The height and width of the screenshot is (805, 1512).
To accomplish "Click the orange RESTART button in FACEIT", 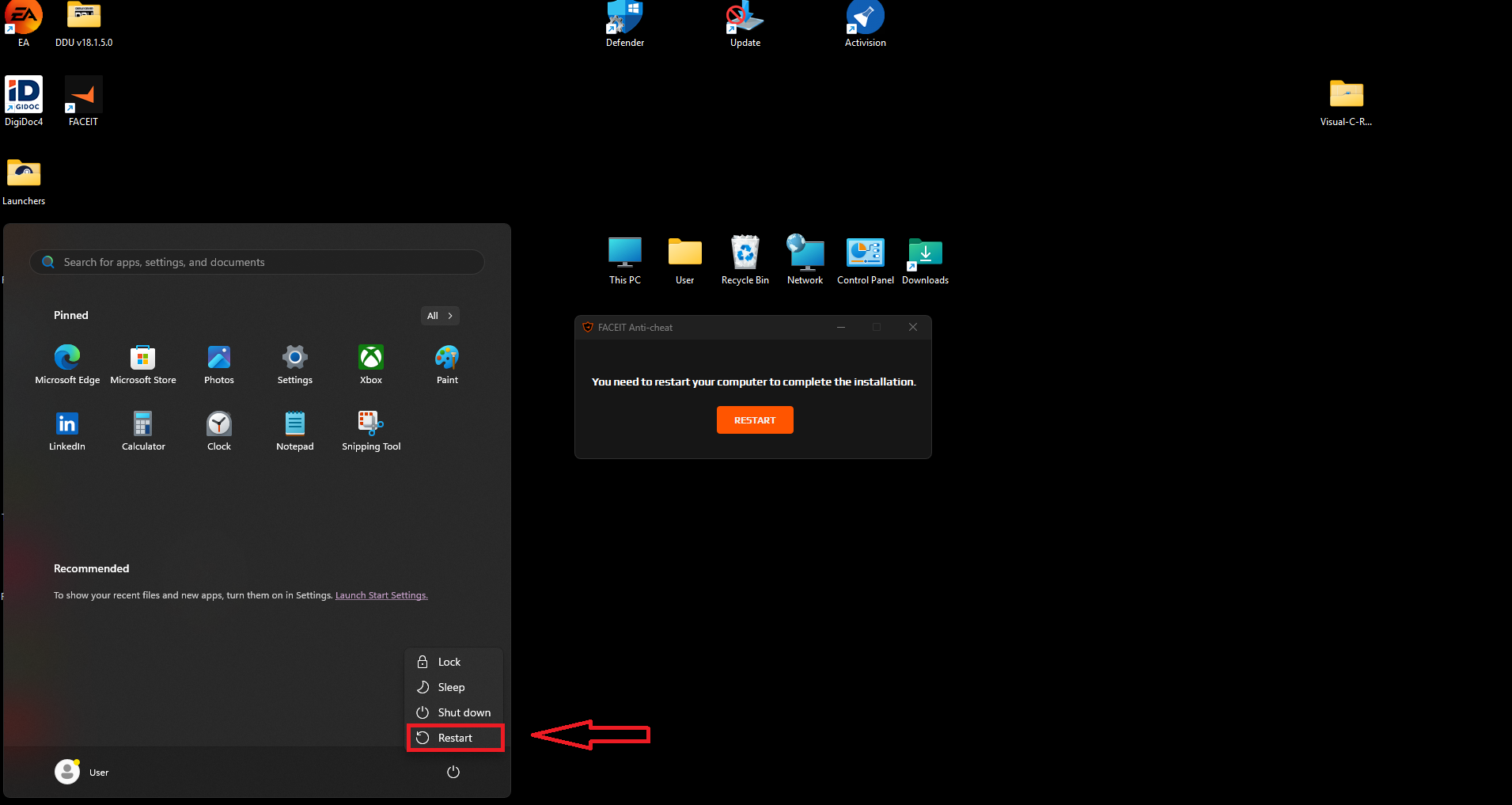I will pos(755,420).
